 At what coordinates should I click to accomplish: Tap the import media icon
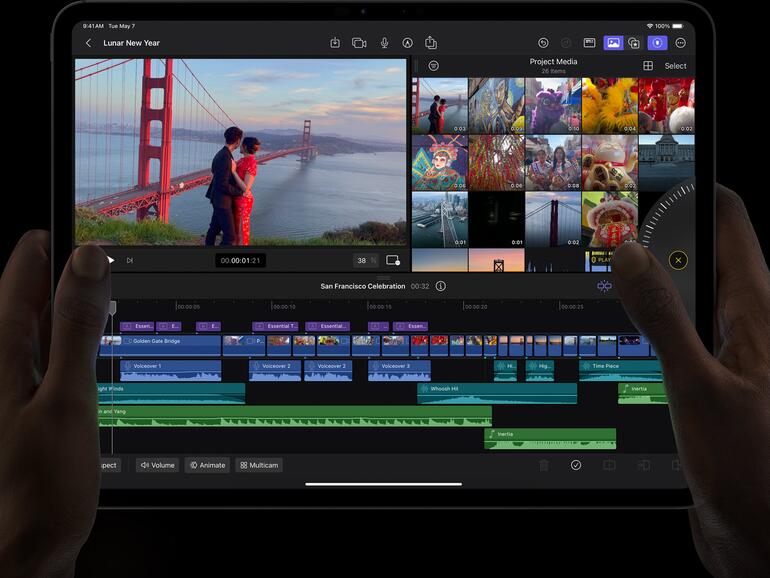[x=335, y=43]
